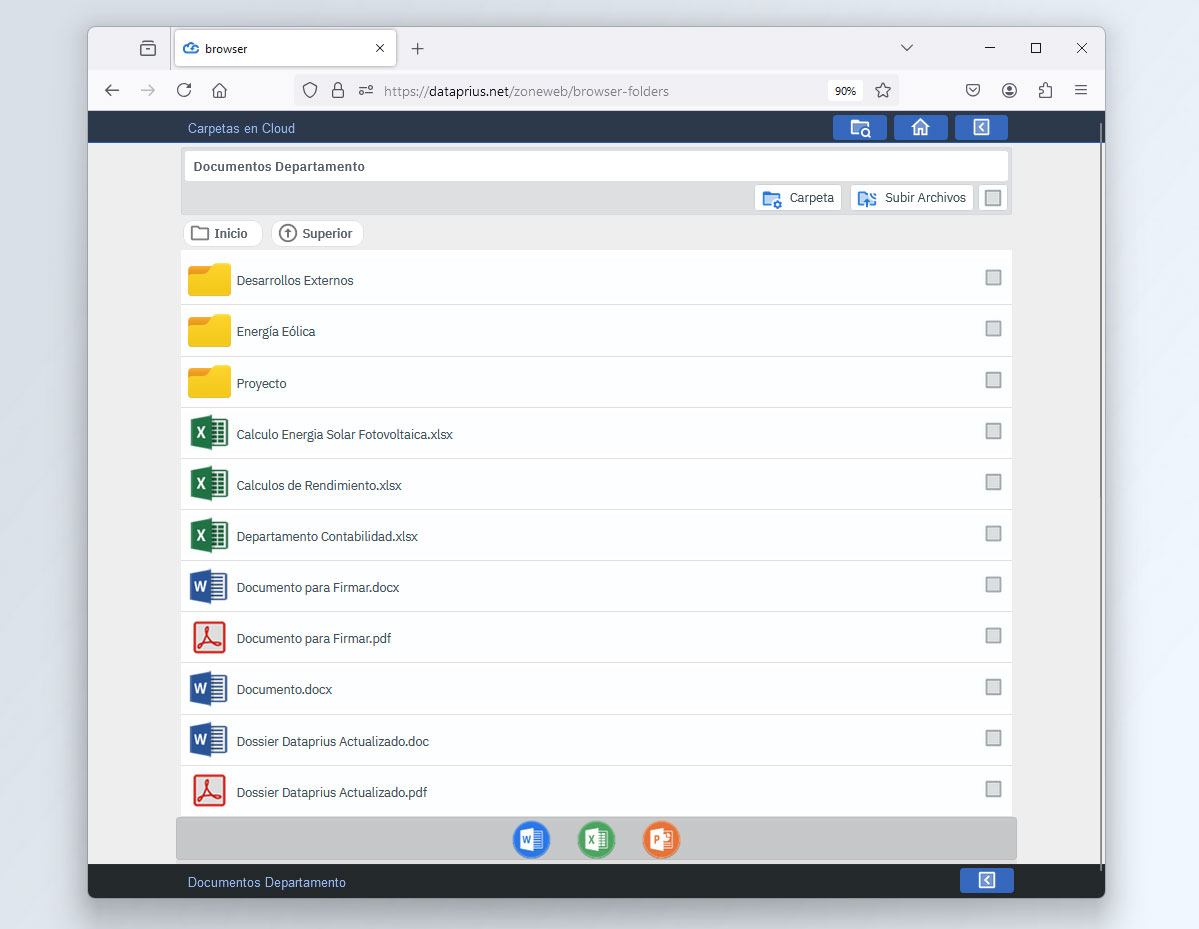1199x929 pixels.
Task: Switch to the browser tab
Action: [284, 48]
